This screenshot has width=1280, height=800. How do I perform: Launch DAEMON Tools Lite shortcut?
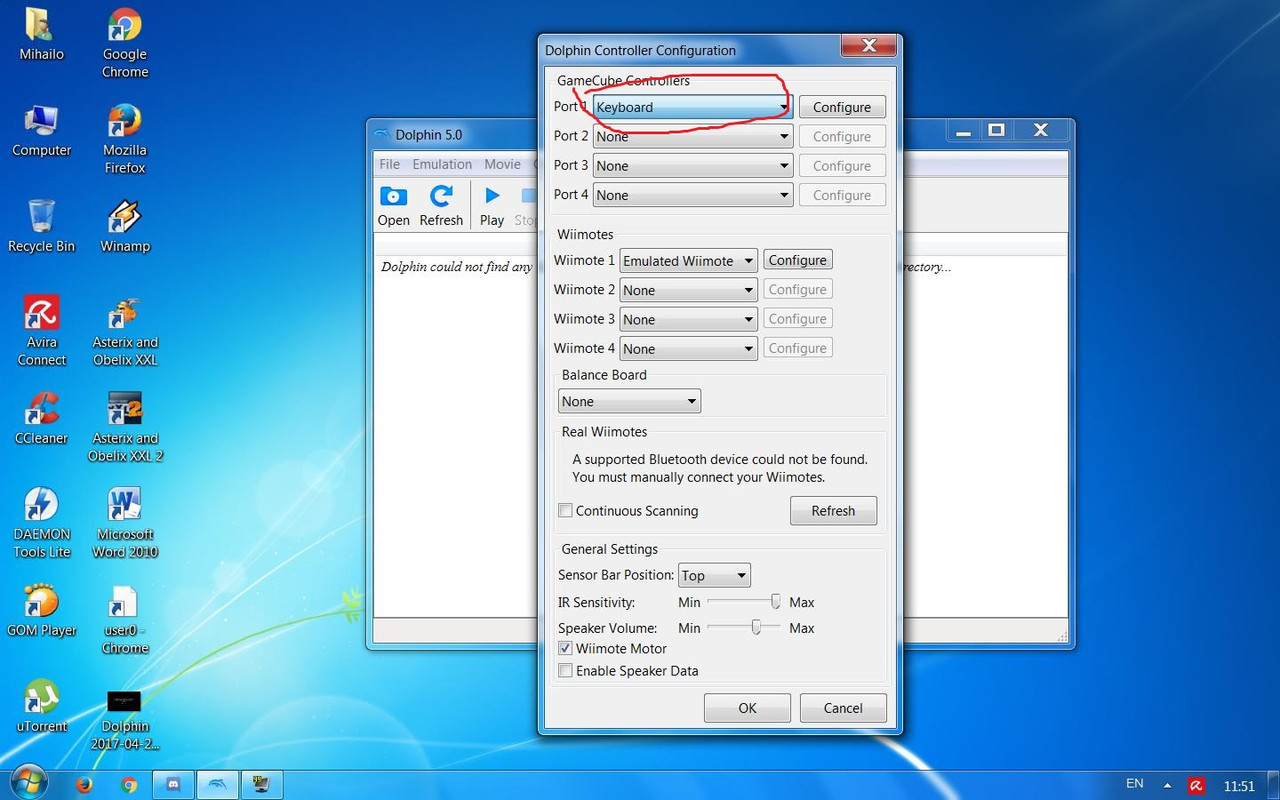click(41, 523)
